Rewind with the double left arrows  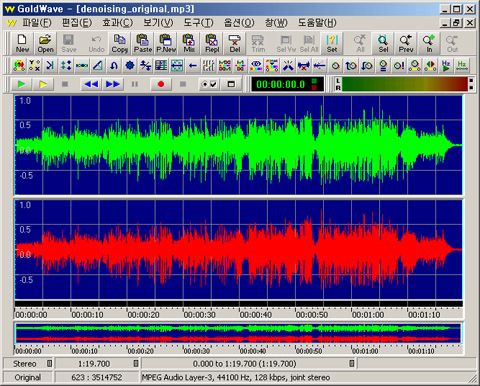pos(91,84)
